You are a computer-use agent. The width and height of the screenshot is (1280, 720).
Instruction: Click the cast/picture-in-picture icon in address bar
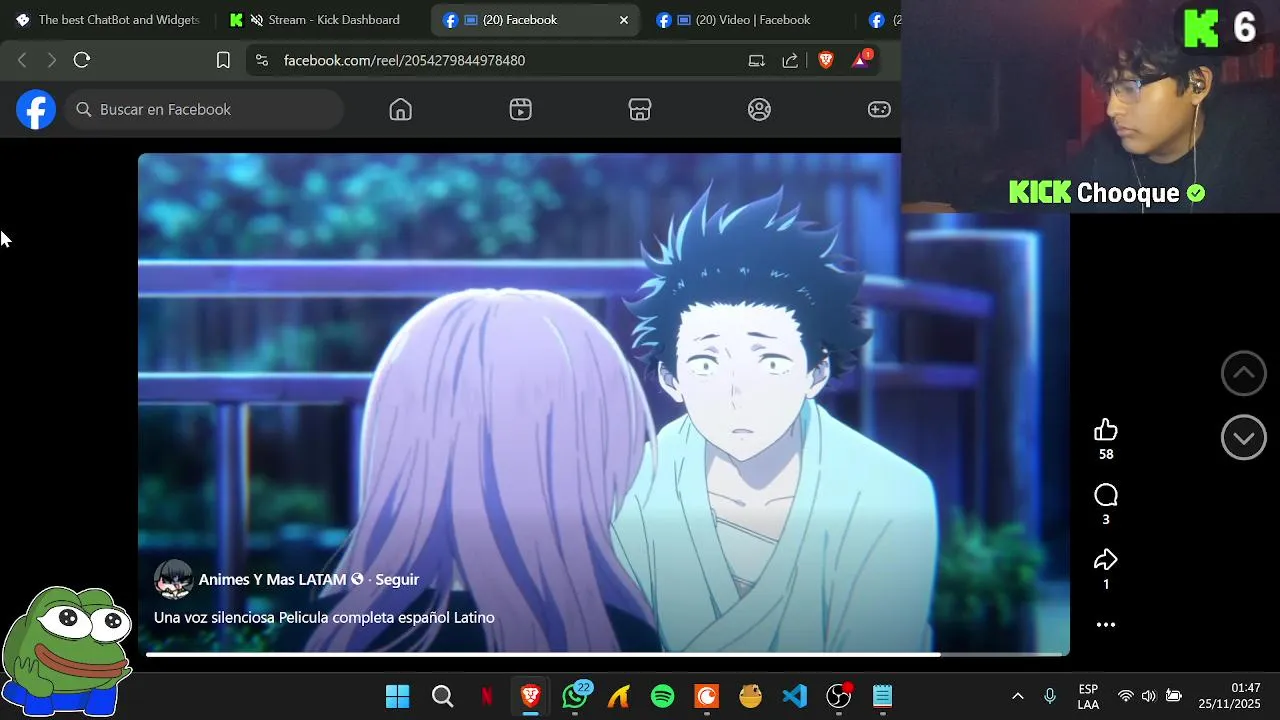pyautogui.click(x=757, y=60)
